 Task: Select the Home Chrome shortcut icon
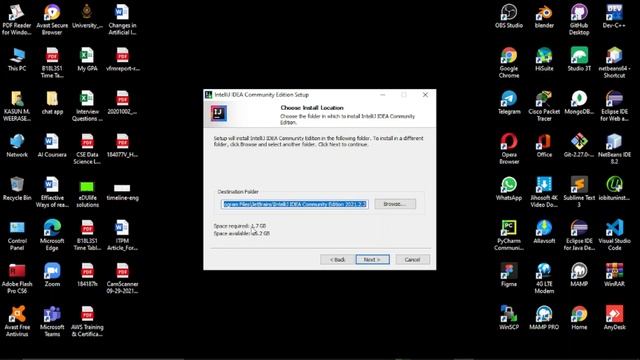[x=579, y=318]
